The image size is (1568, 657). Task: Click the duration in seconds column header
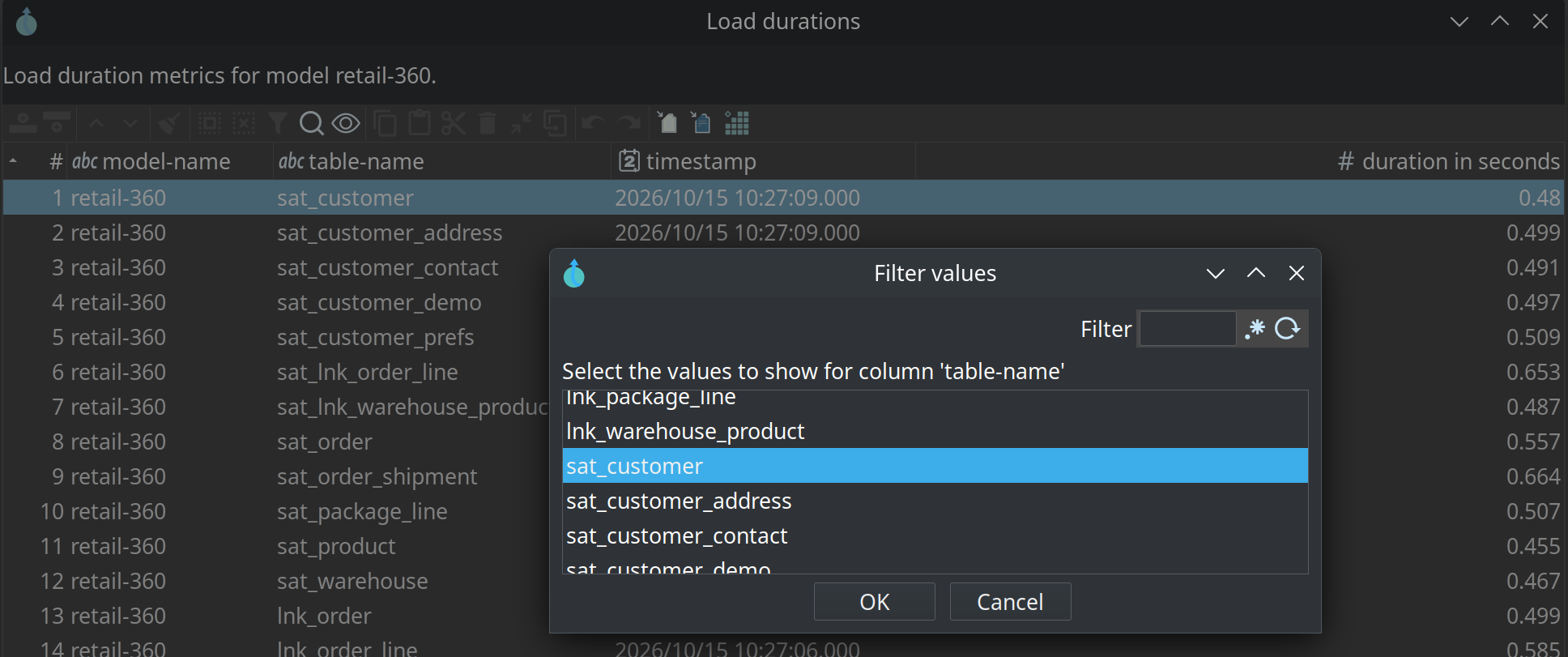(x=1239, y=161)
